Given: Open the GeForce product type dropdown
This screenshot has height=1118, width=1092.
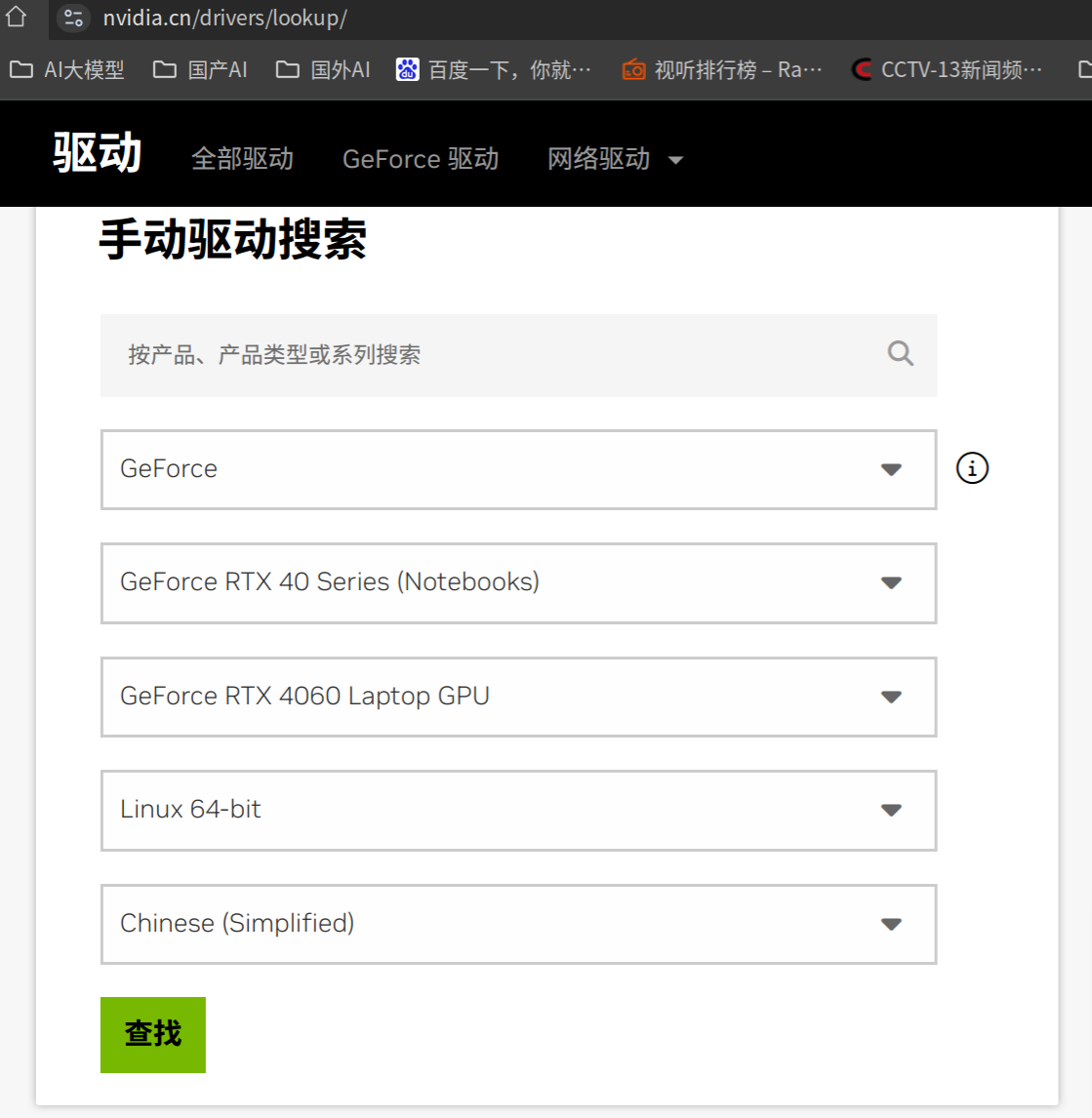Looking at the screenshot, I should point(518,470).
